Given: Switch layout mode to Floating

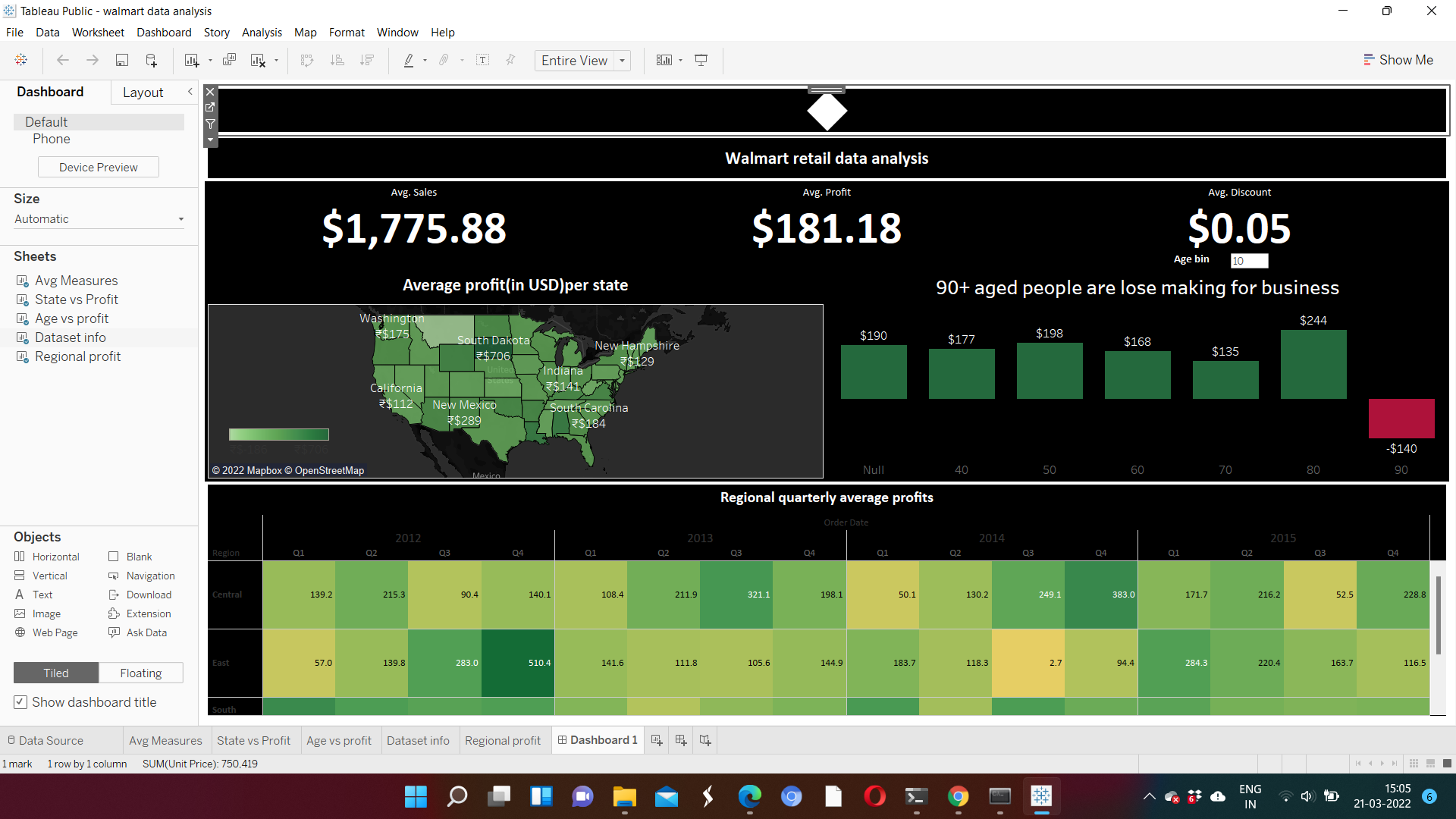Looking at the screenshot, I should pos(140,673).
